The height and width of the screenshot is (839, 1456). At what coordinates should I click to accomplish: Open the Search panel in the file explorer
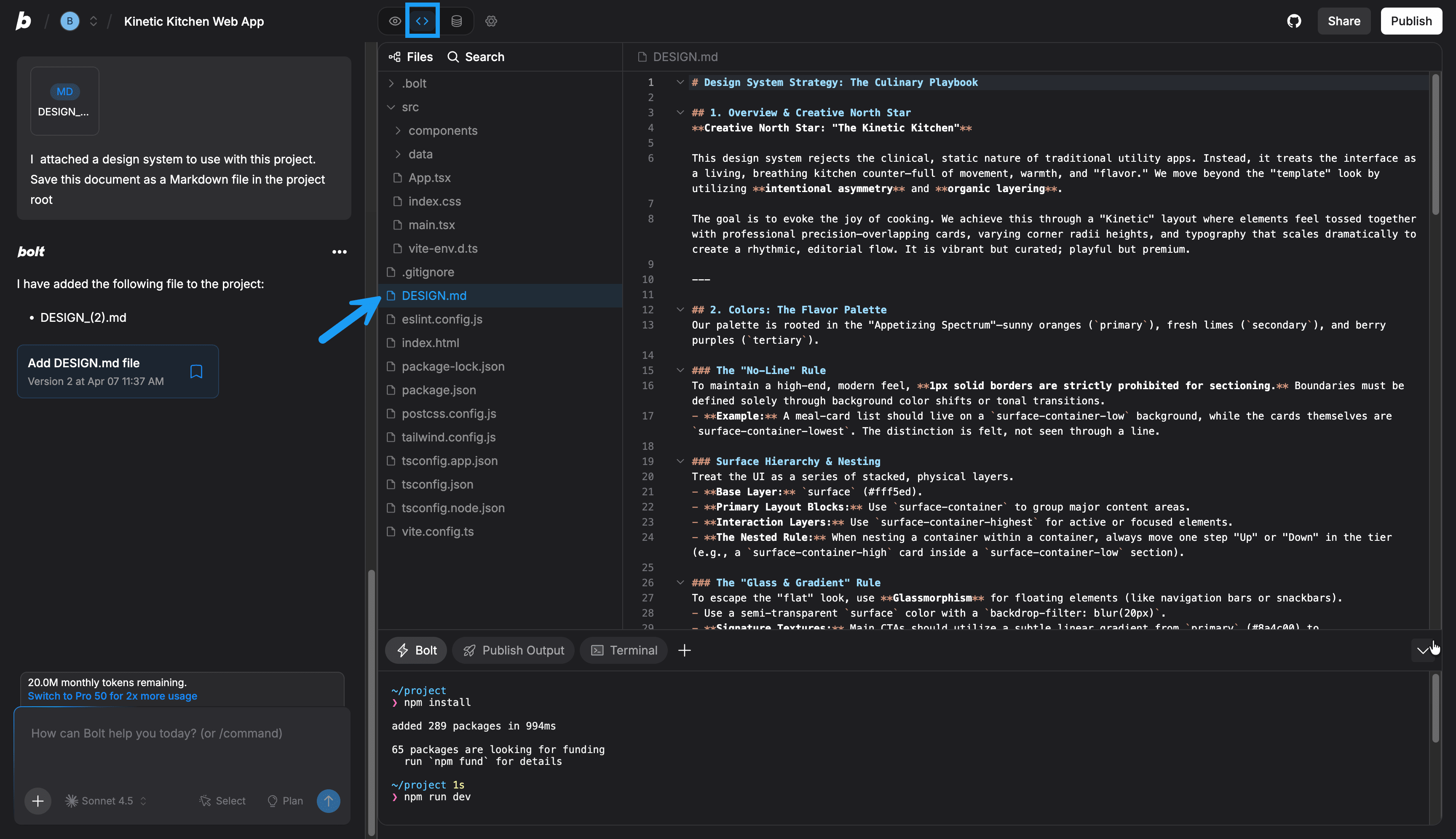coord(475,56)
